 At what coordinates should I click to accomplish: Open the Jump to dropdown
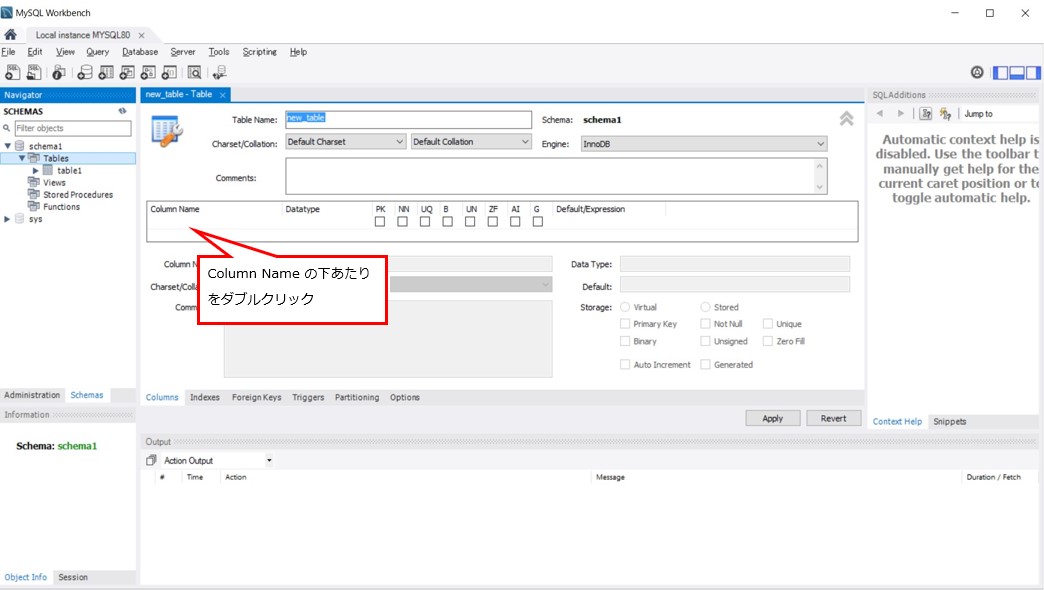tap(978, 114)
